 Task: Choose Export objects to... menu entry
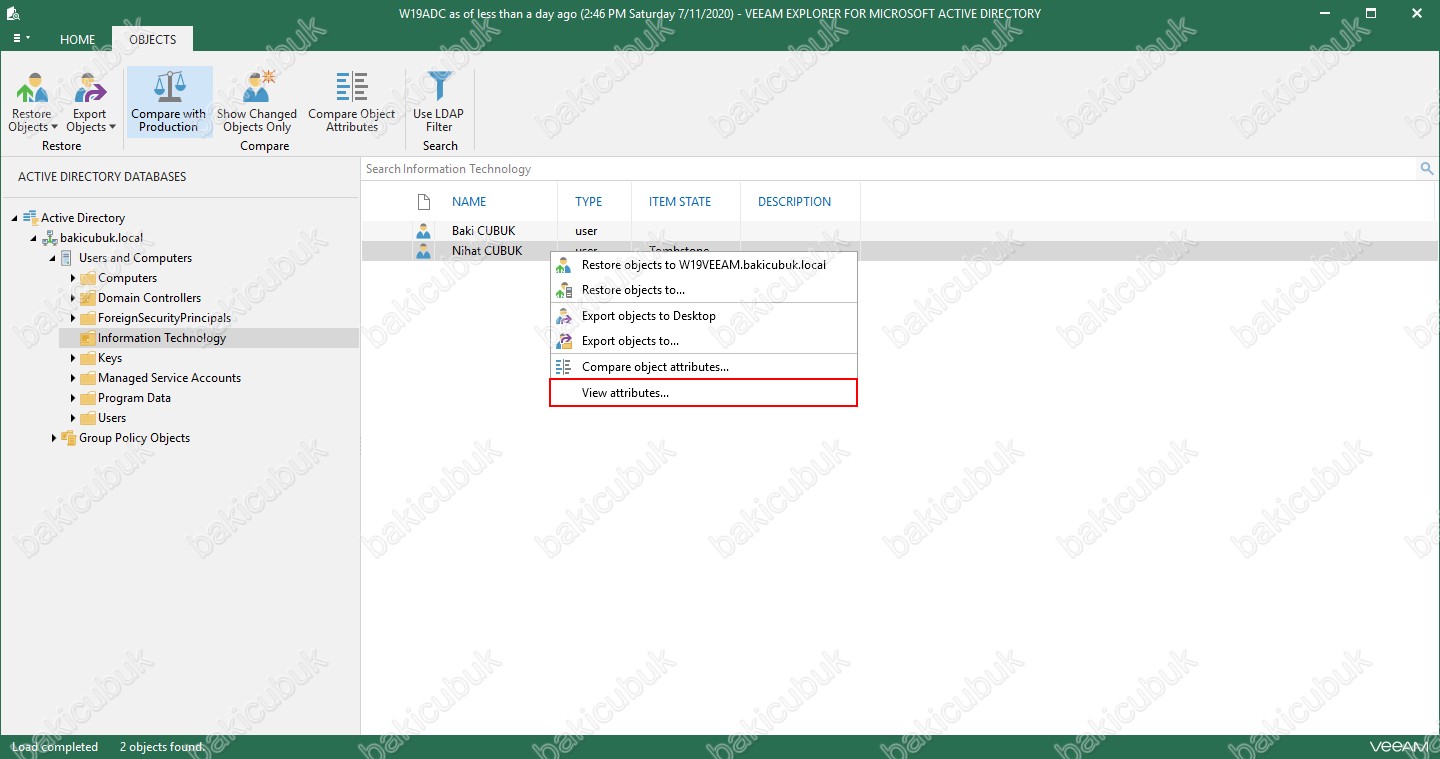point(704,341)
